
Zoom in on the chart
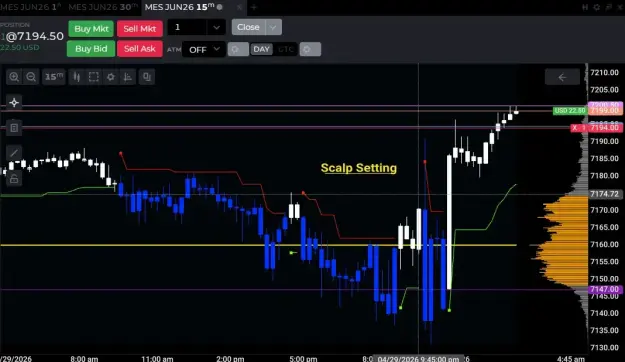(x=14, y=77)
